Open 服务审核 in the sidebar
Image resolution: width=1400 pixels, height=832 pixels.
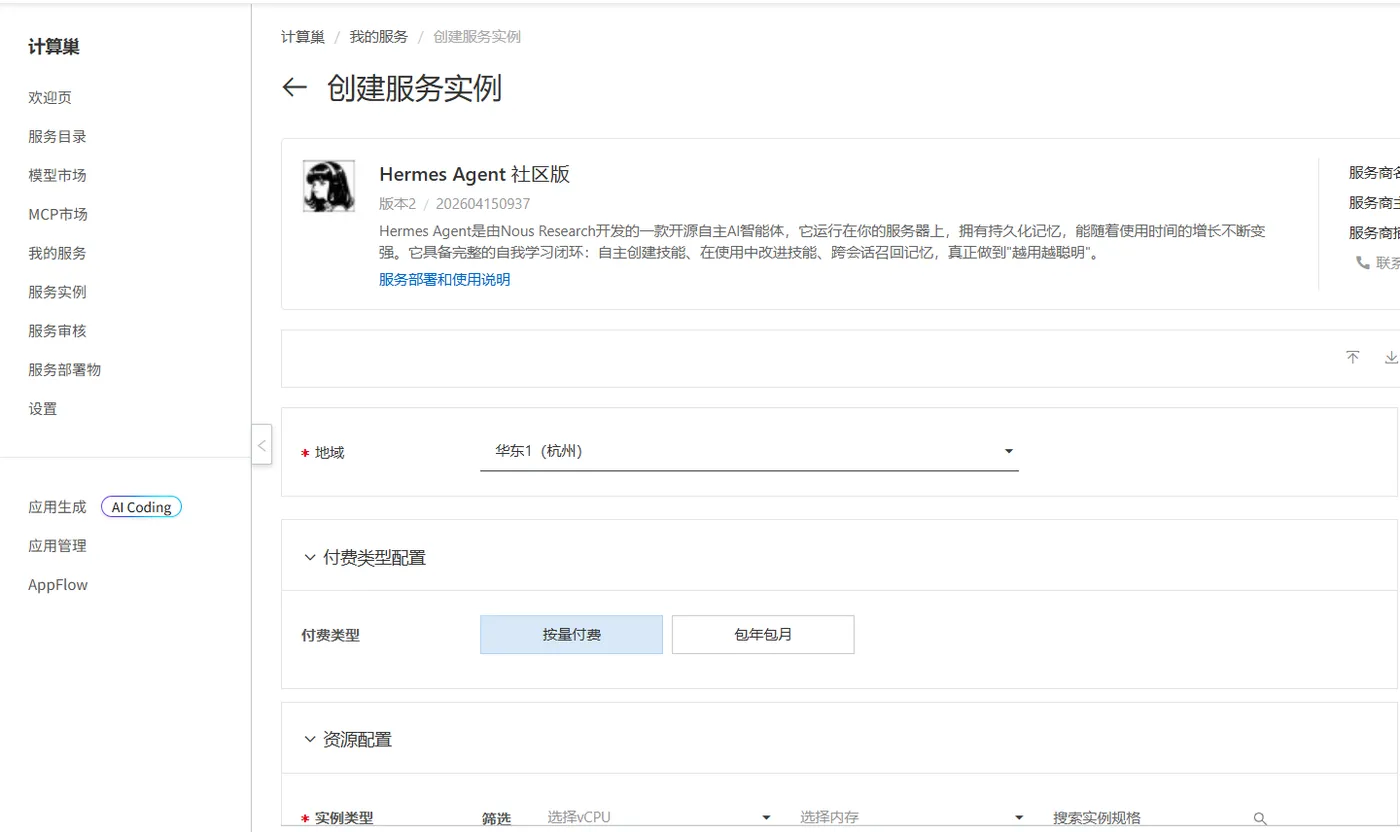[x=57, y=332]
